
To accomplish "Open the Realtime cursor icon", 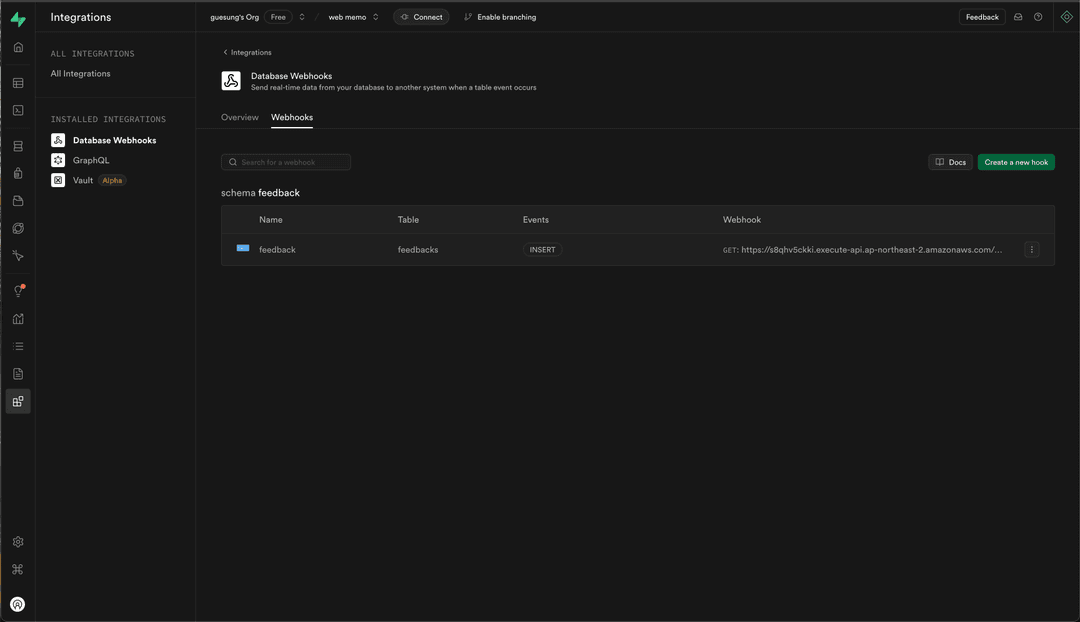I will click(x=18, y=256).
